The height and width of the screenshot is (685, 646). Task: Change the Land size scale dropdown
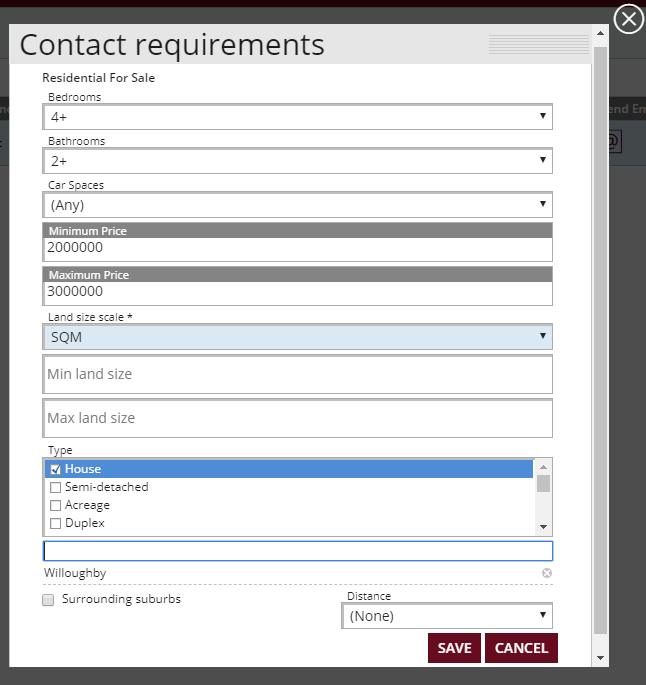(298, 337)
